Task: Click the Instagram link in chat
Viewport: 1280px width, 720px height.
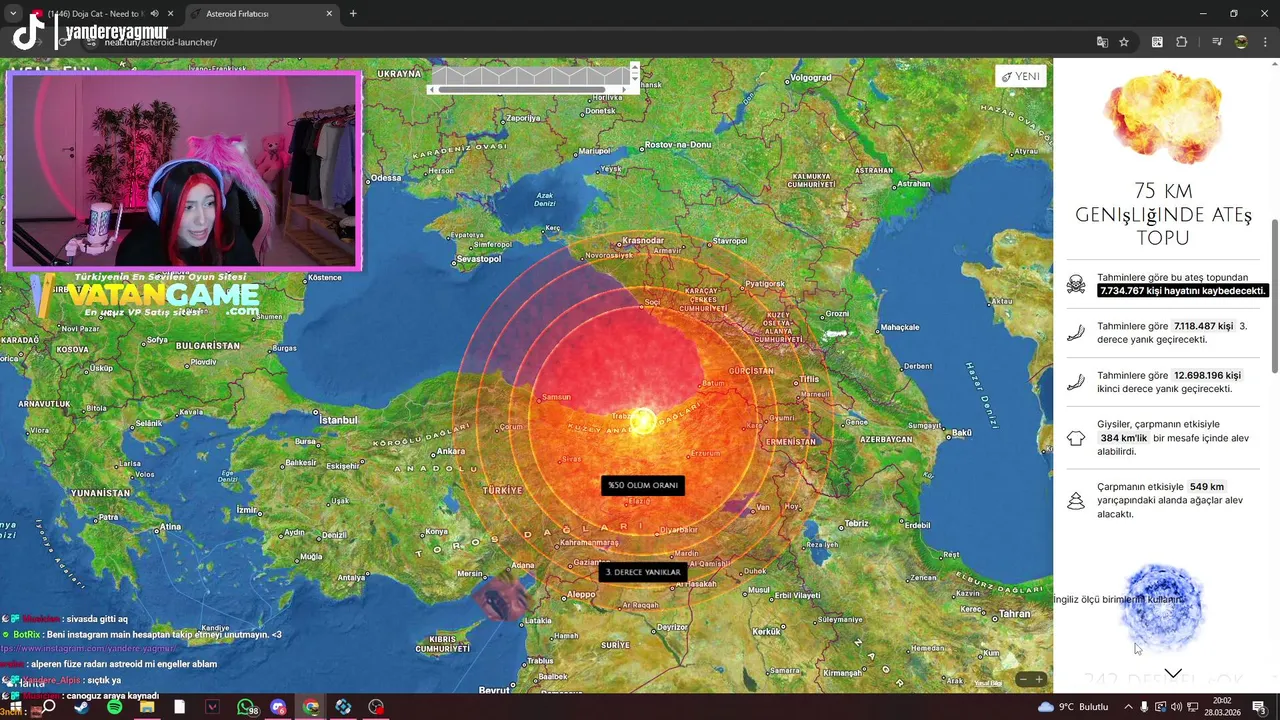Action: coord(88,648)
